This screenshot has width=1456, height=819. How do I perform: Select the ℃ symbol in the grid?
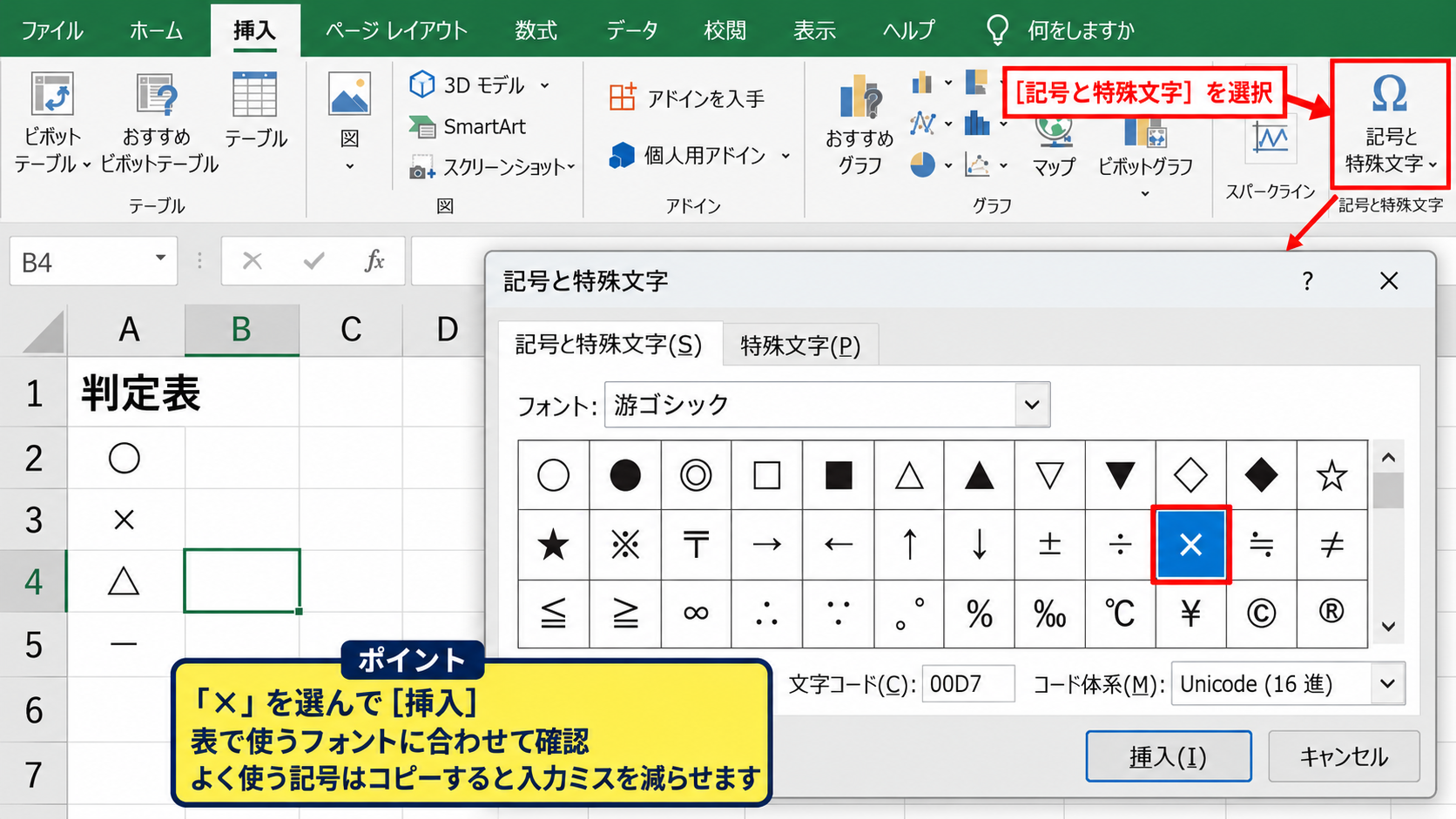click(1120, 614)
